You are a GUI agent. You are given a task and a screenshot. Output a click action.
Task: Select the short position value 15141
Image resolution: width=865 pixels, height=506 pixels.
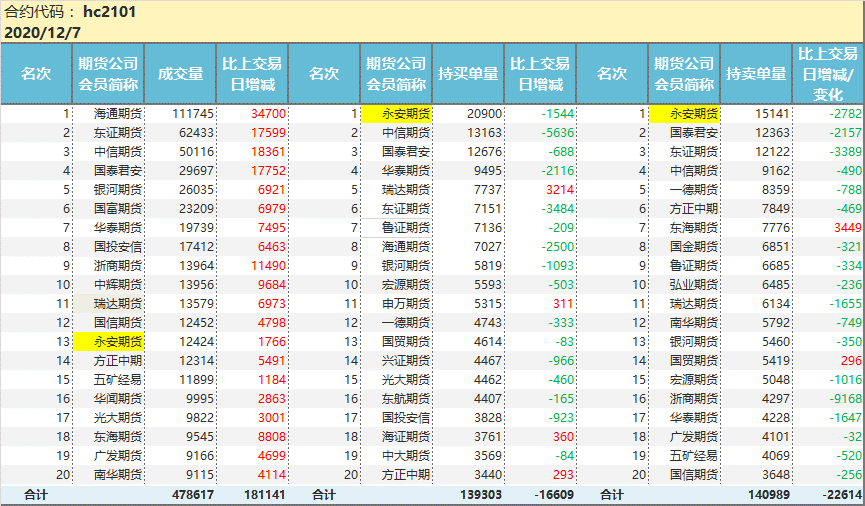click(x=772, y=114)
